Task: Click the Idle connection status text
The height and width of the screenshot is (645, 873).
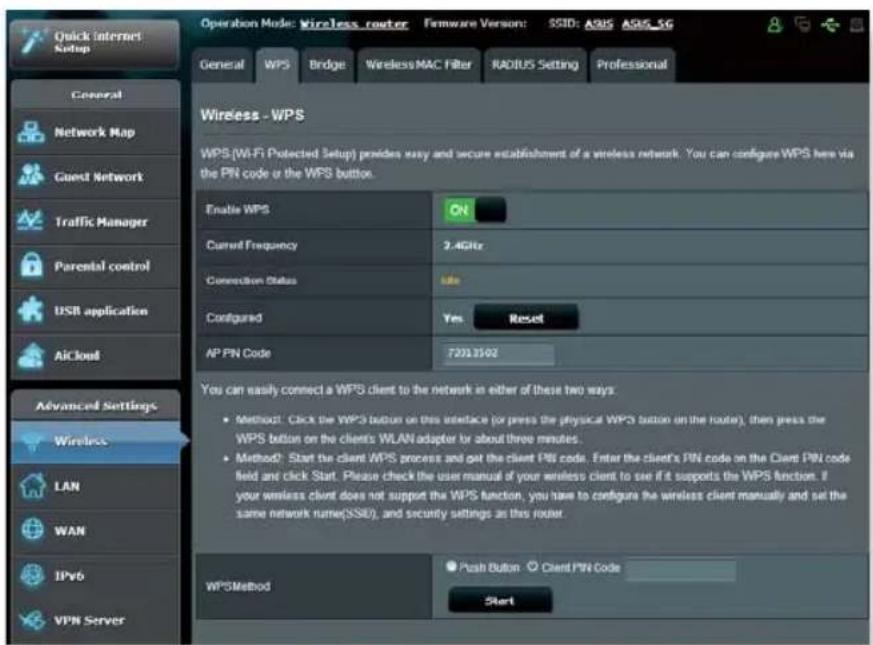Action: point(450,280)
